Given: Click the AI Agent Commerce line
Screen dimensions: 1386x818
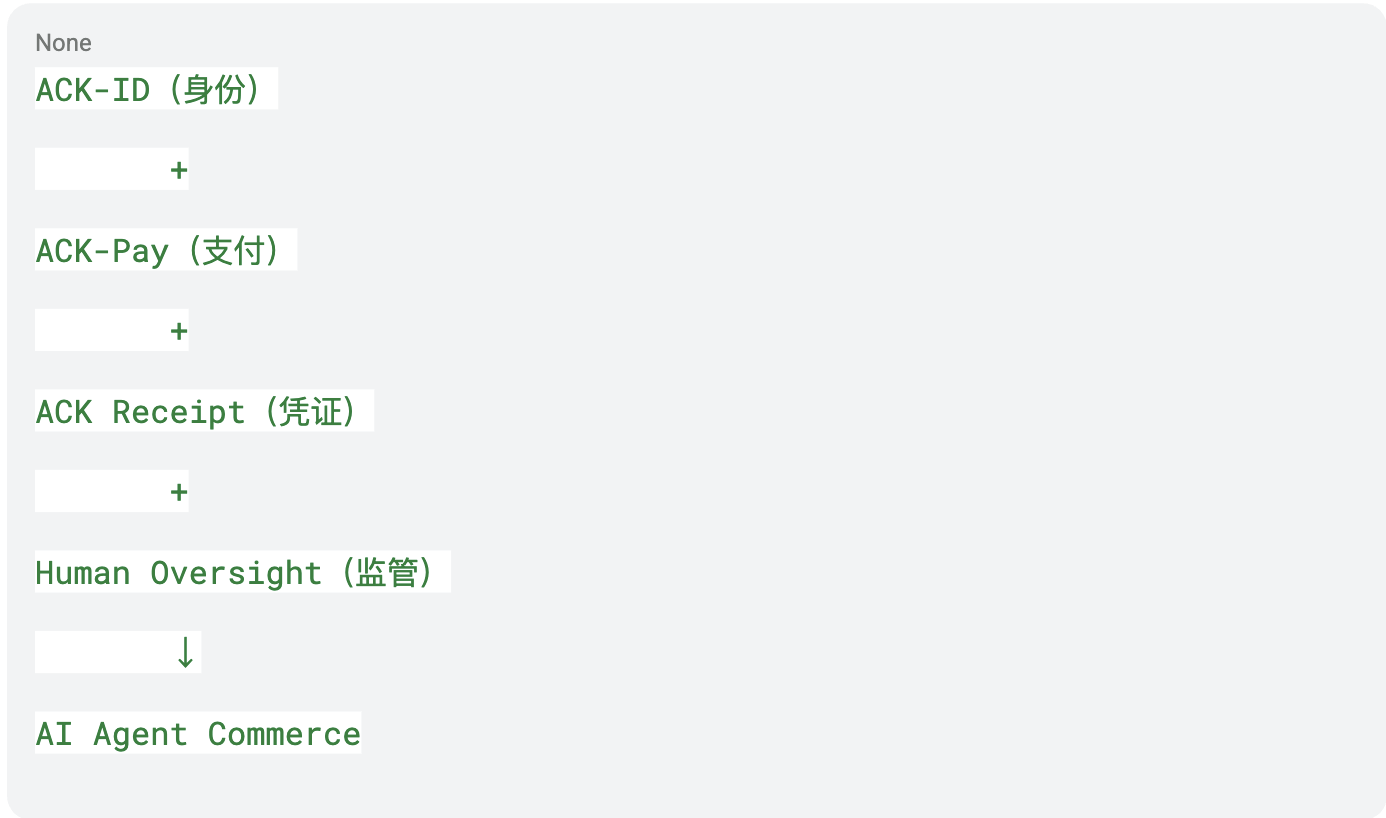Looking at the screenshot, I should [198, 733].
